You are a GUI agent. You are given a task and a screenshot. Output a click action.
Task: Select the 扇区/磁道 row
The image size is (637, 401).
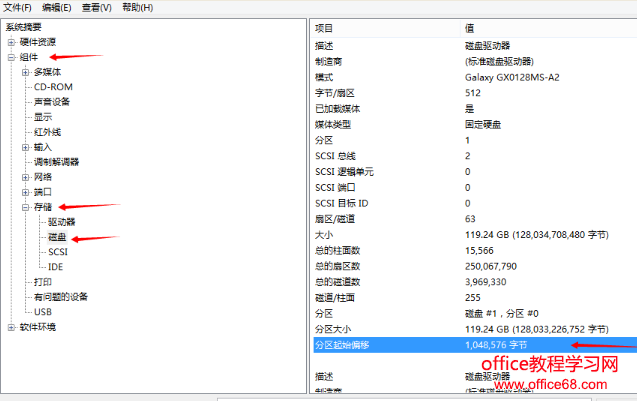(475, 219)
